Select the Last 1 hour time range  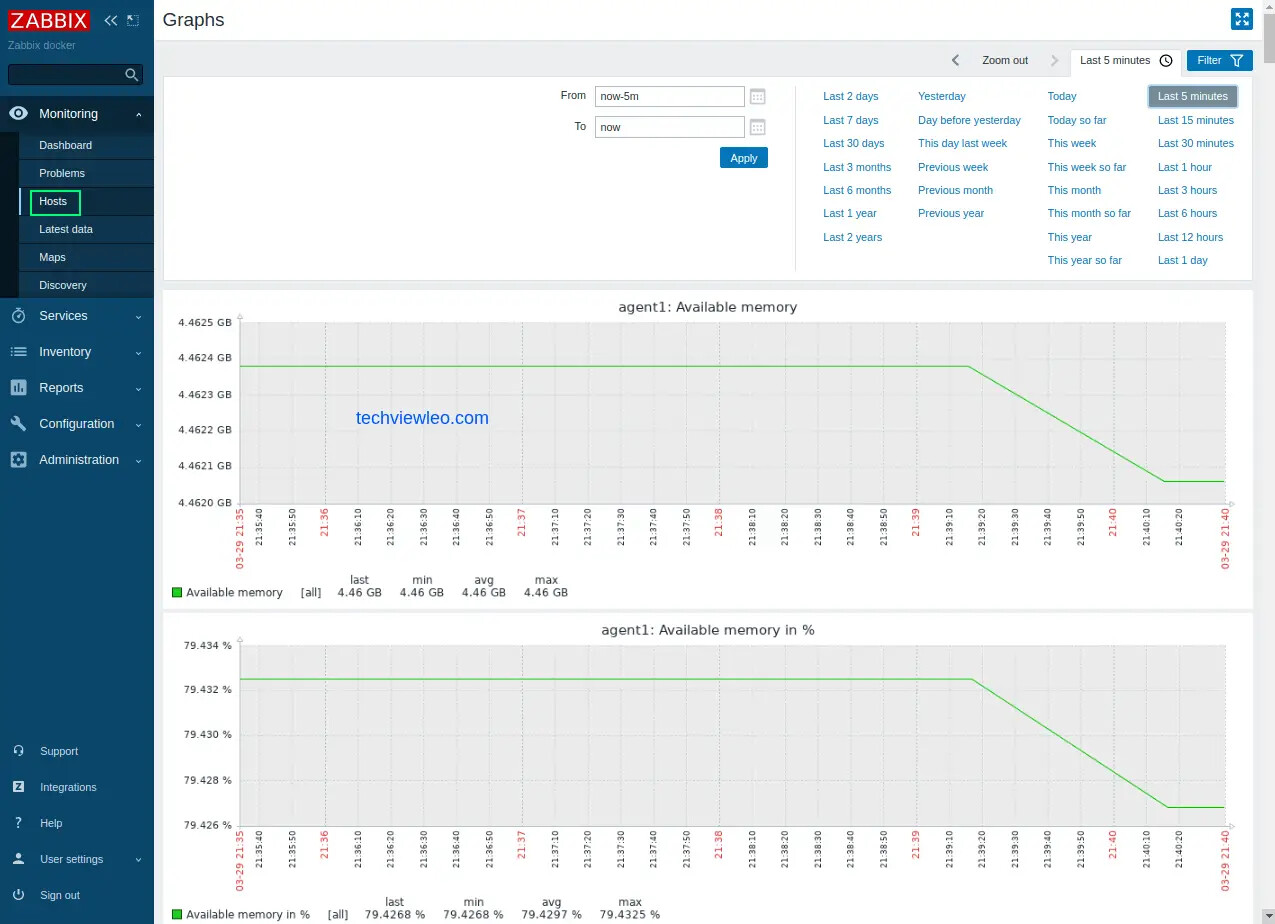click(1184, 167)
